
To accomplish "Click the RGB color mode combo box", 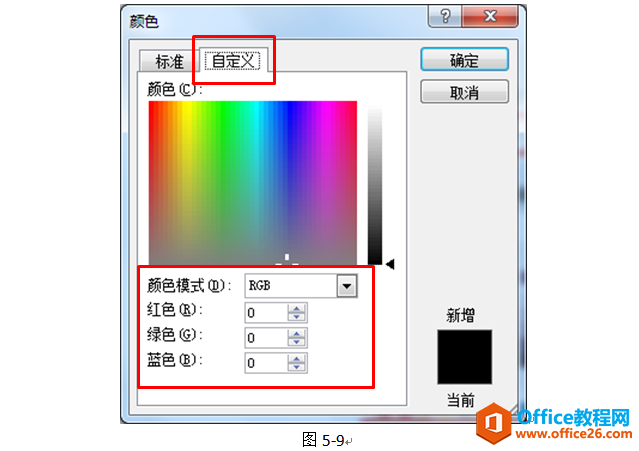I will [x=301, y=286].
